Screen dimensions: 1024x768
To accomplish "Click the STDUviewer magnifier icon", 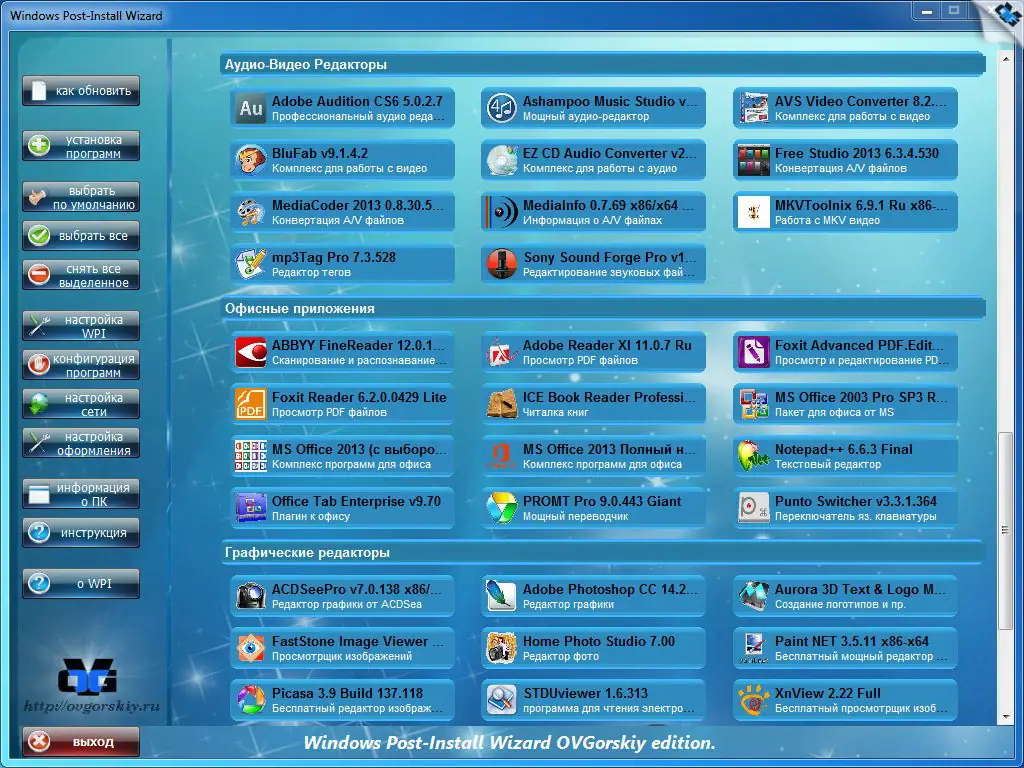I will 502,700.
